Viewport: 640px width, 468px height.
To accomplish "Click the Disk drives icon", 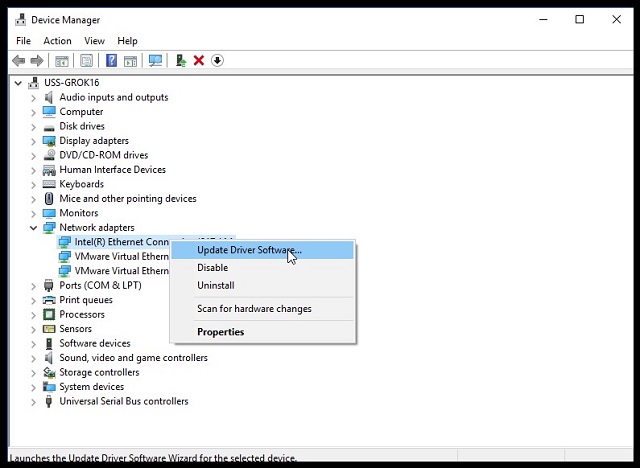I will coord(49,127).
